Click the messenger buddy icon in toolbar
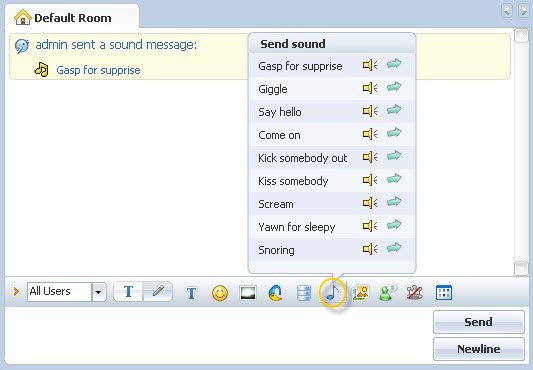 click(x=275, y=293)
